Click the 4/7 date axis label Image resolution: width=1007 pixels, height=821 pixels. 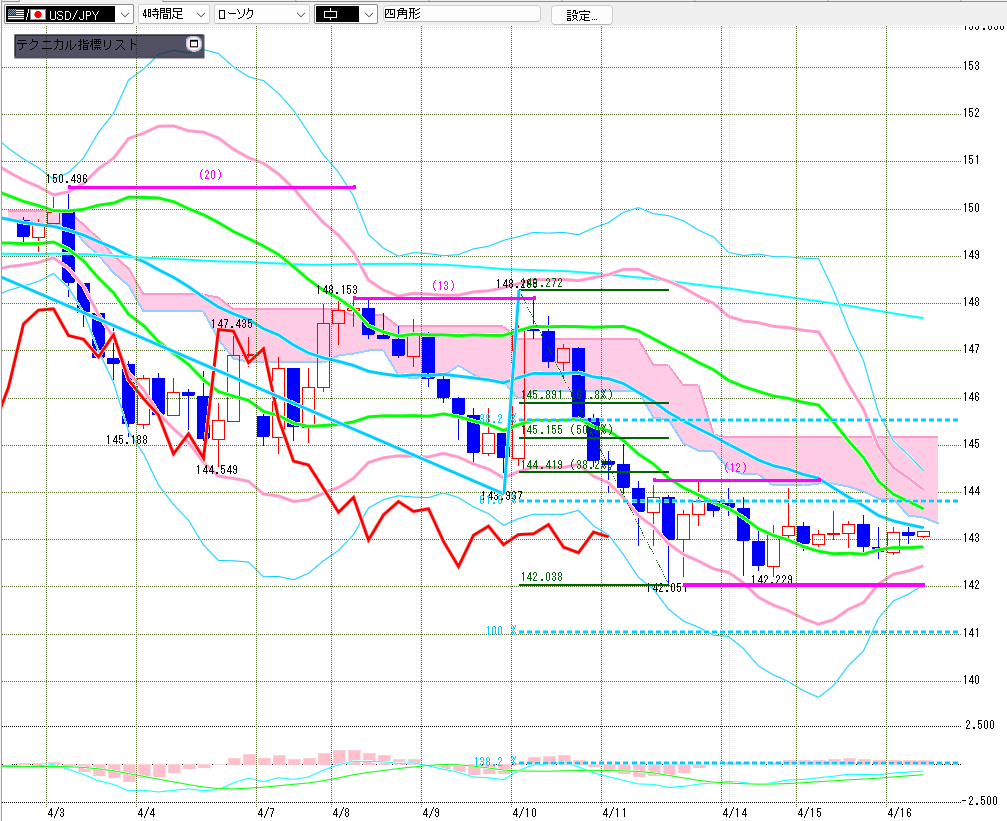coord(266,813)
